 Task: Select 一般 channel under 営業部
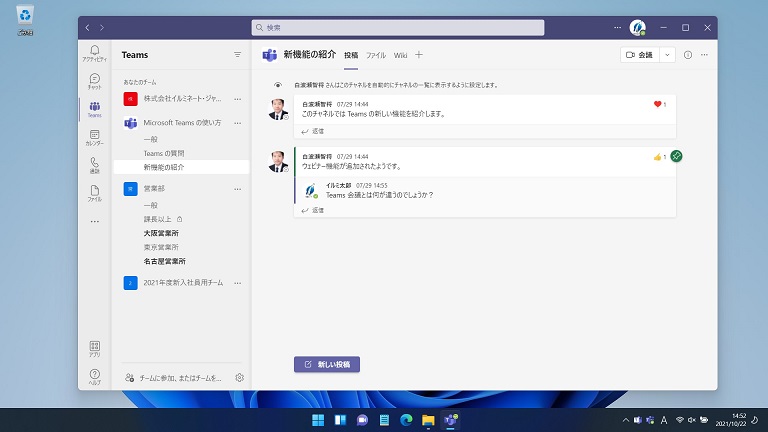click(x=150, y=205)
